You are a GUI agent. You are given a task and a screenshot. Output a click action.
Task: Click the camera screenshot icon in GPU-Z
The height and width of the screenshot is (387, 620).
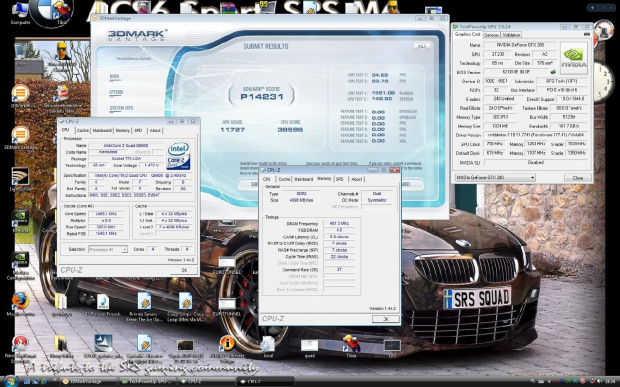(587, 34)
